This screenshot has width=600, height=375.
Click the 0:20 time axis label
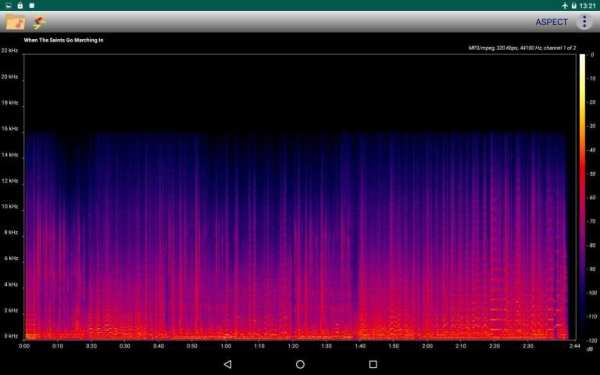(91, 346)
